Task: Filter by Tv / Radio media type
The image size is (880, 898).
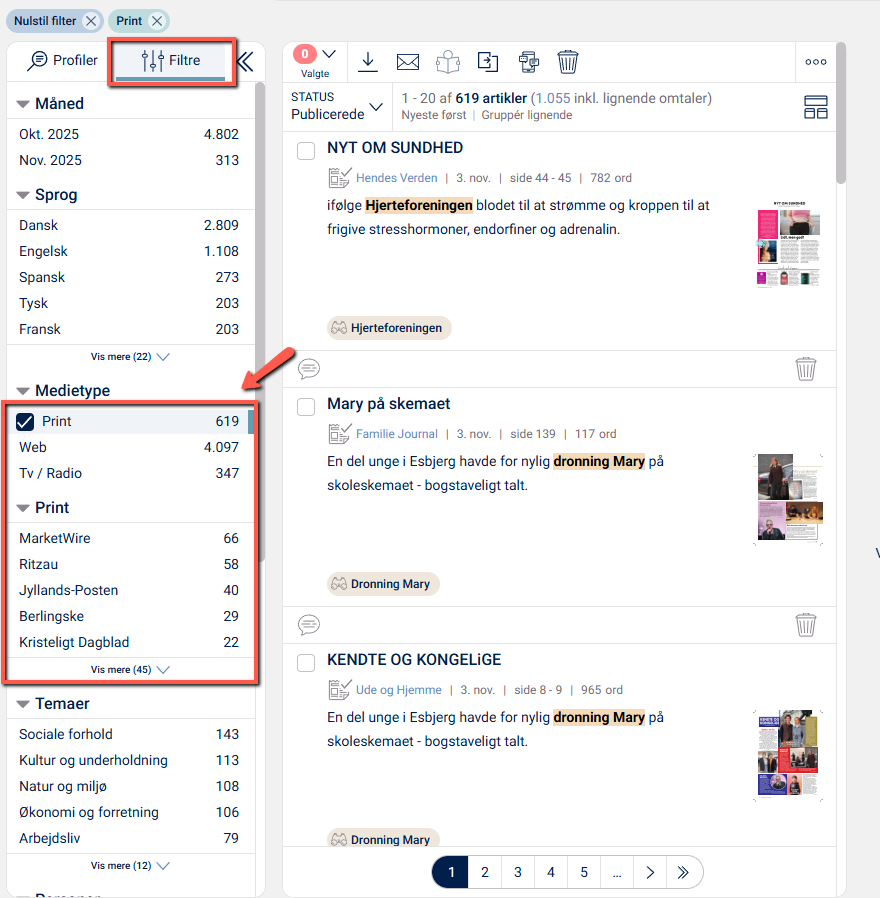Action: 129,473
